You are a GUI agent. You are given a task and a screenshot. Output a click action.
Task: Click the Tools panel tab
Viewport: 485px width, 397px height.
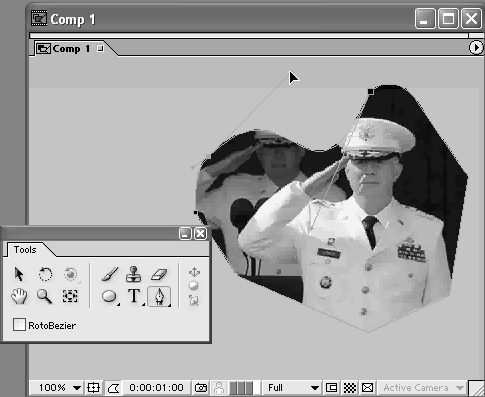(25, 250)
